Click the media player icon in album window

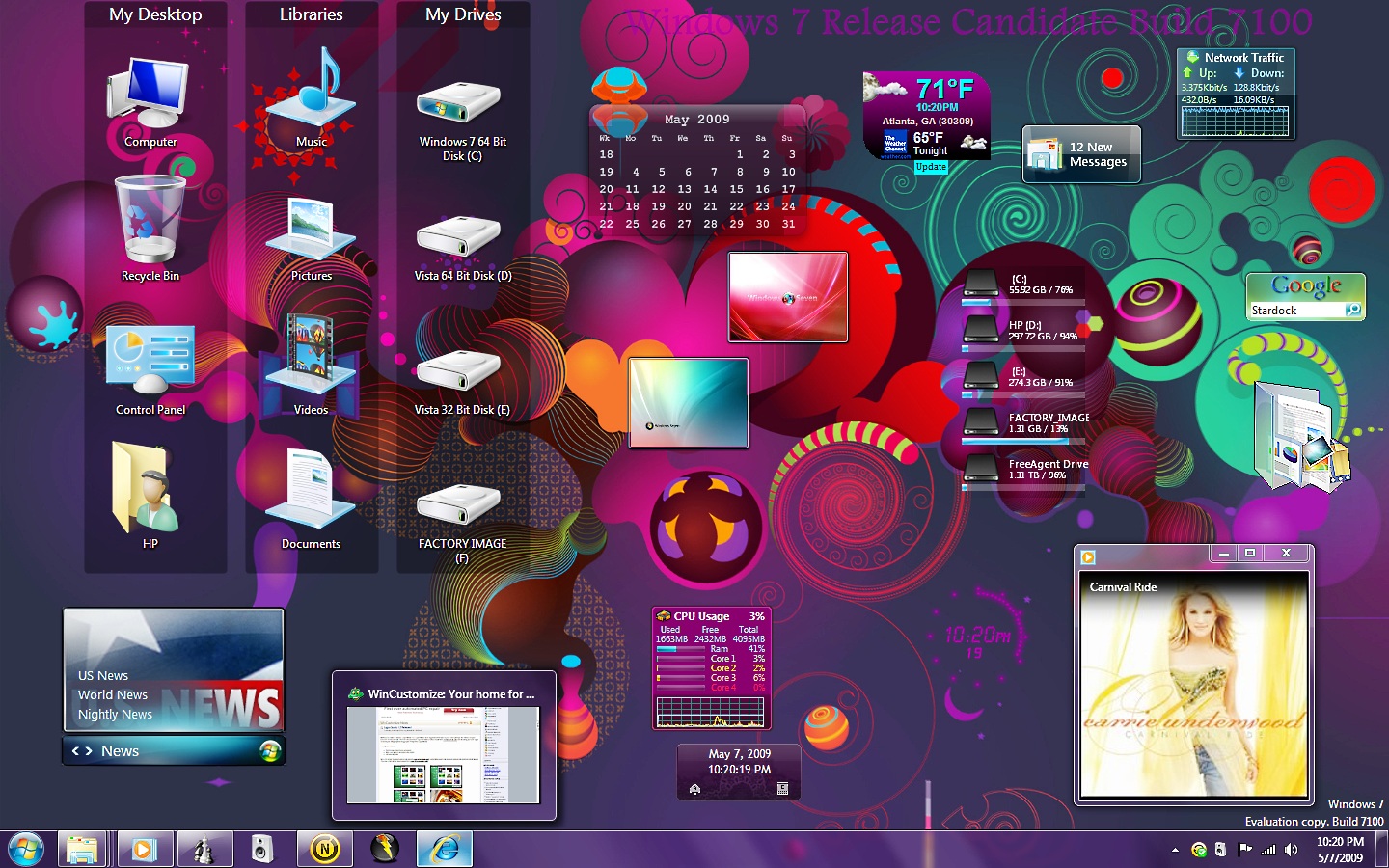coord(1089,556)
